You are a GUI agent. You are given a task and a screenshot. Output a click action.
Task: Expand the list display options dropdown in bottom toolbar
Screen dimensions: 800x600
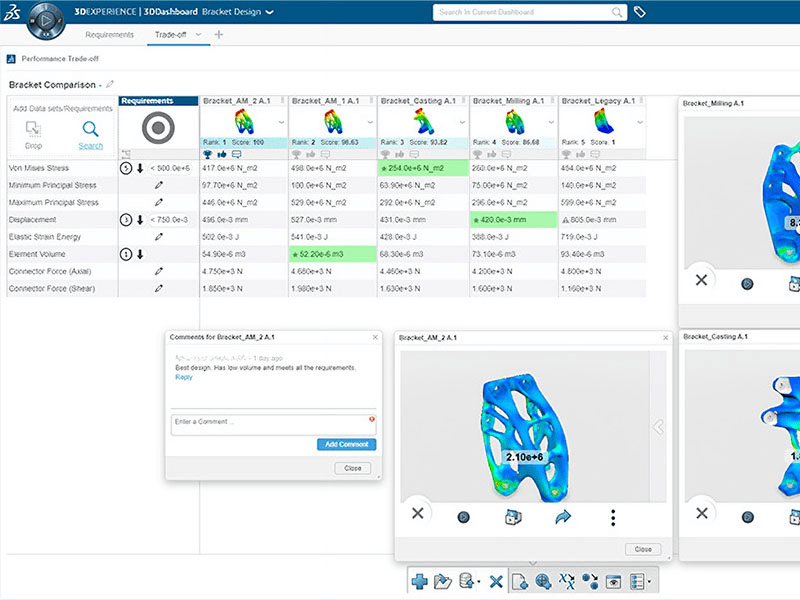(x=648, y=581)
